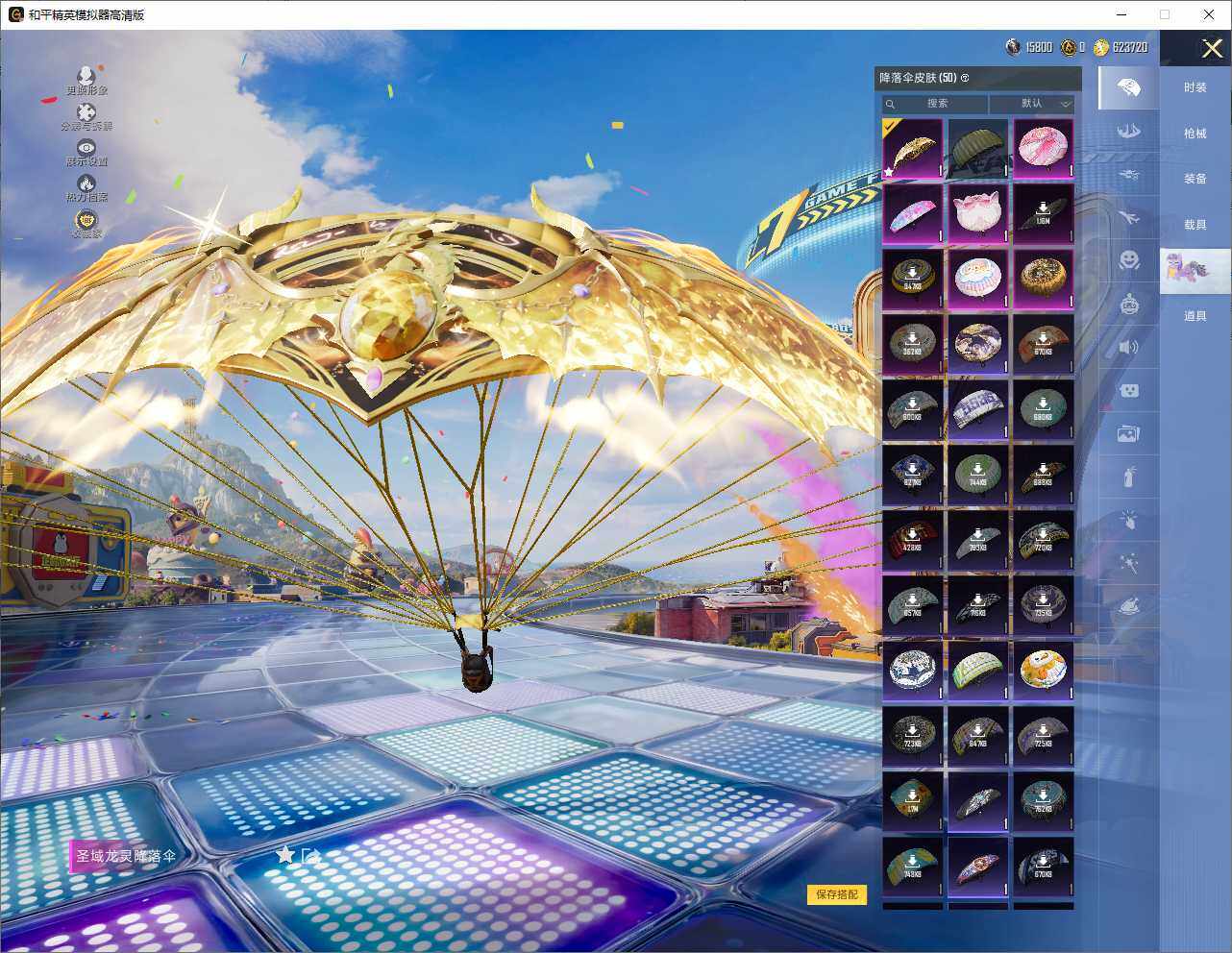Click the gold coin icon showing 623720
Image resolution: width=1232 pixels, height=953 pixels.
coord(1100,47)
